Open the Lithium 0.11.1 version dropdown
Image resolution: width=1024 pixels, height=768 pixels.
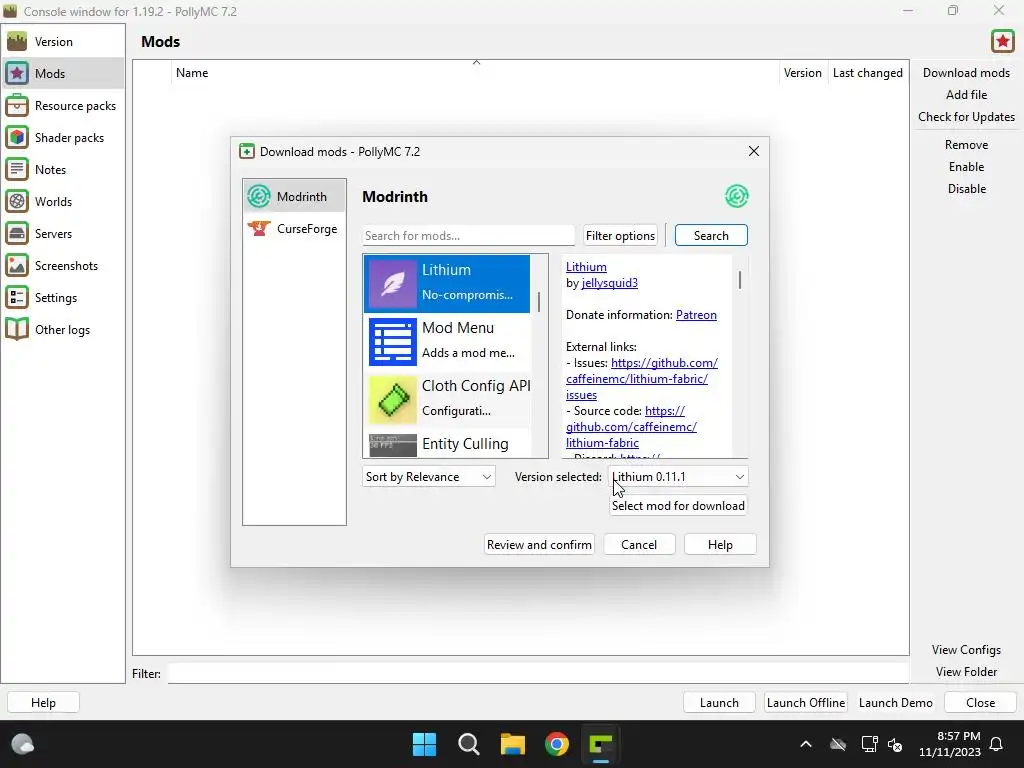[678, 477]
